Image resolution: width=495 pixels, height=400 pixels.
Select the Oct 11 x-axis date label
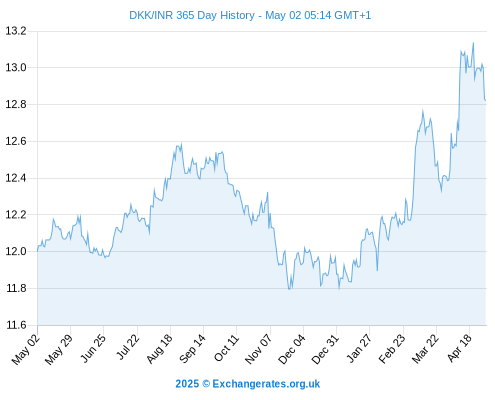click(x=226, y=348)
